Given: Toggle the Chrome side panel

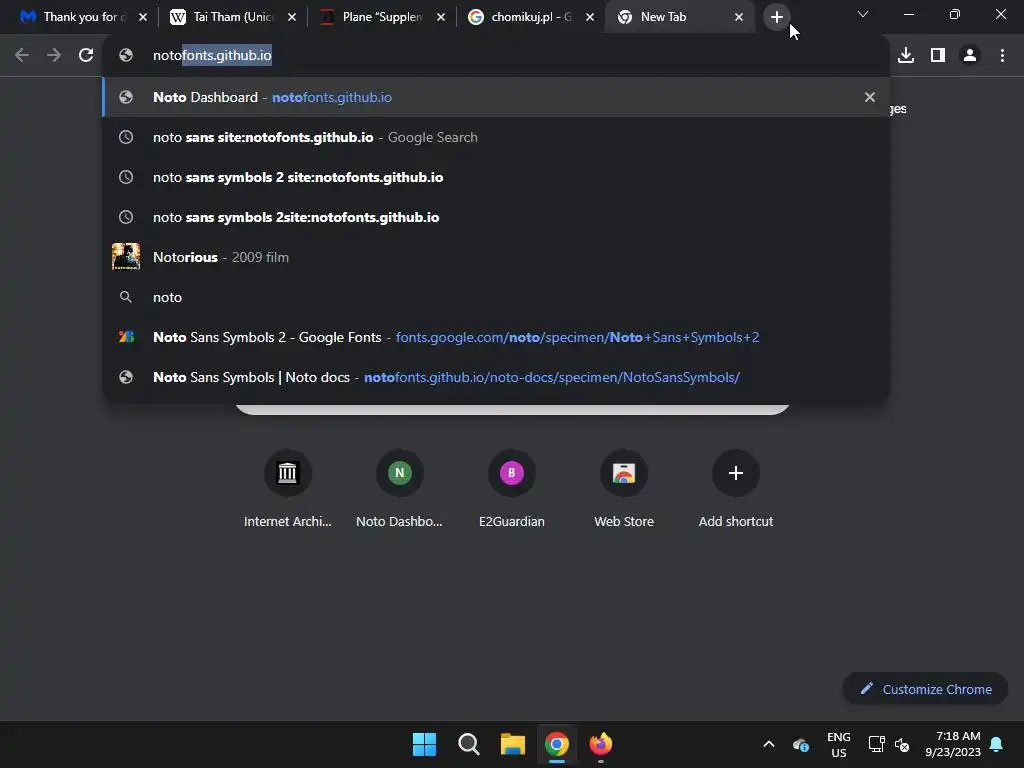Looking at the screenshot, I should point(938,56).
